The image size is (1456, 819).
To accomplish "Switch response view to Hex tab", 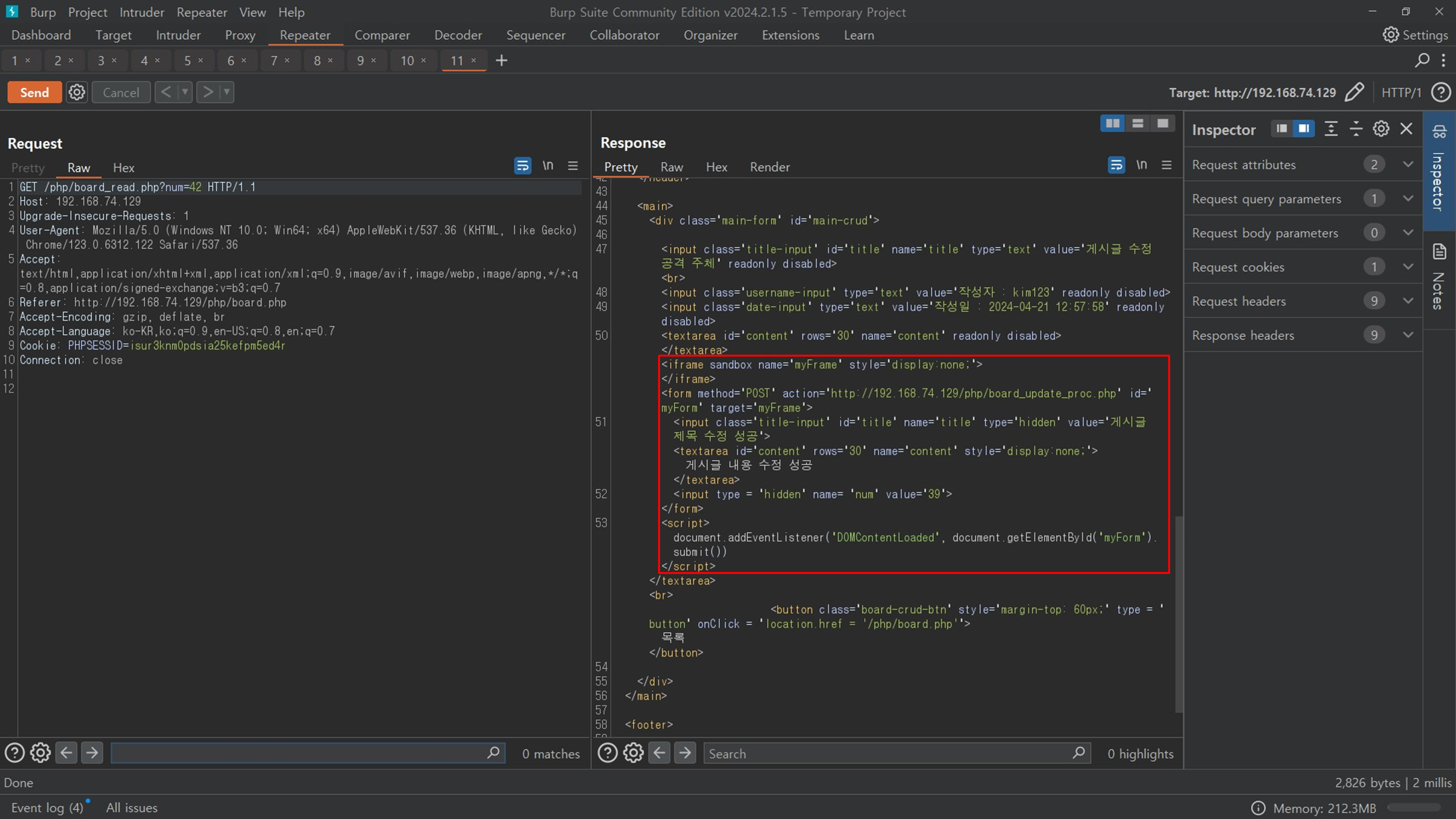I will point(716,167).
